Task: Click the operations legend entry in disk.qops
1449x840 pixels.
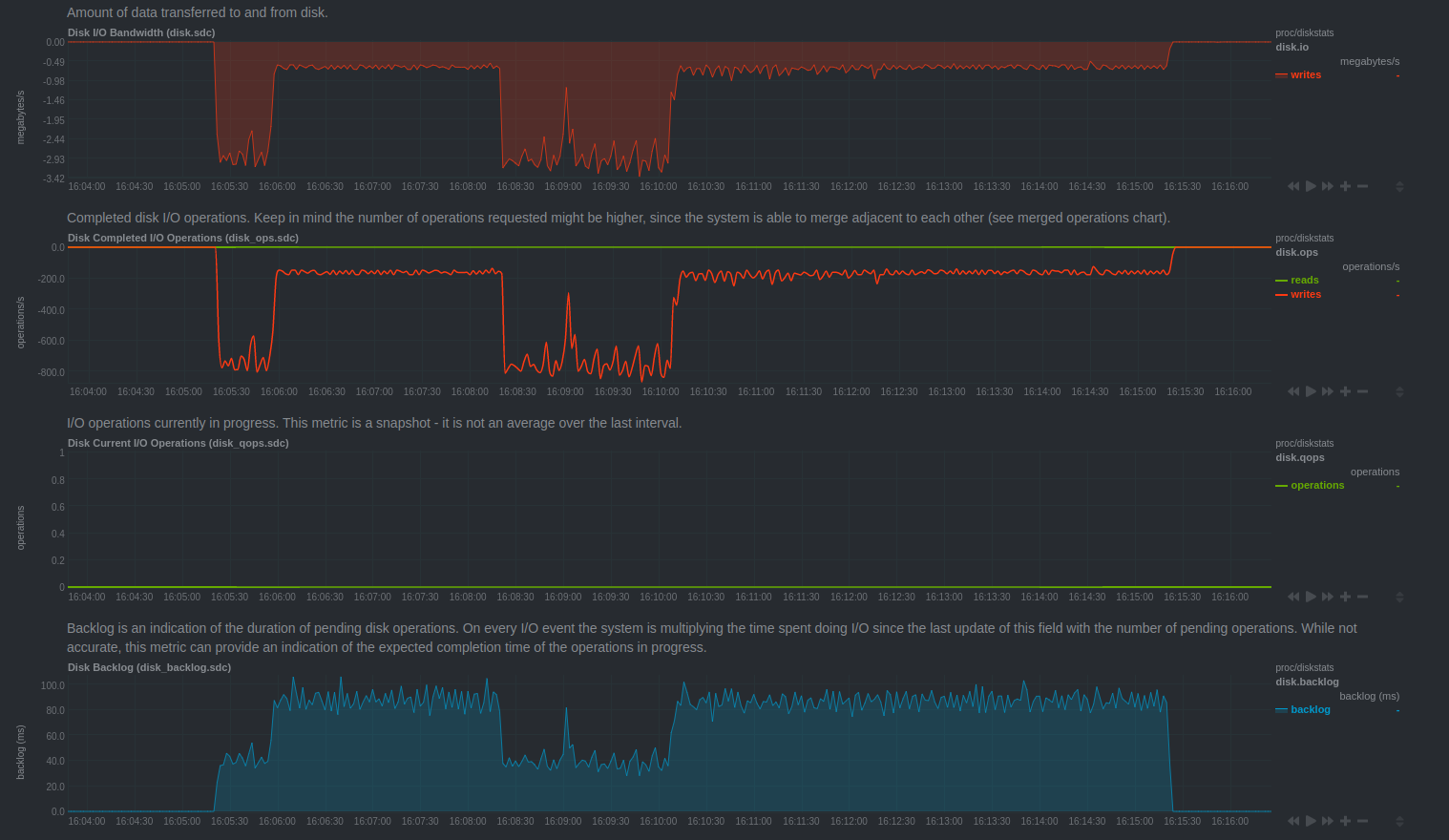Action: click(x=1316, y=485)
